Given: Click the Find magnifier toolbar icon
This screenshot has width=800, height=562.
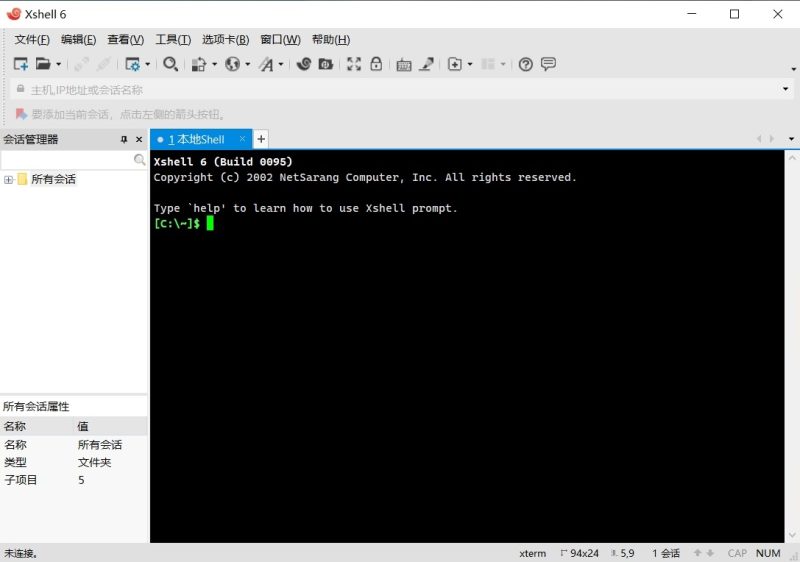Looking at the screenshot, I should tap(170, 64).
